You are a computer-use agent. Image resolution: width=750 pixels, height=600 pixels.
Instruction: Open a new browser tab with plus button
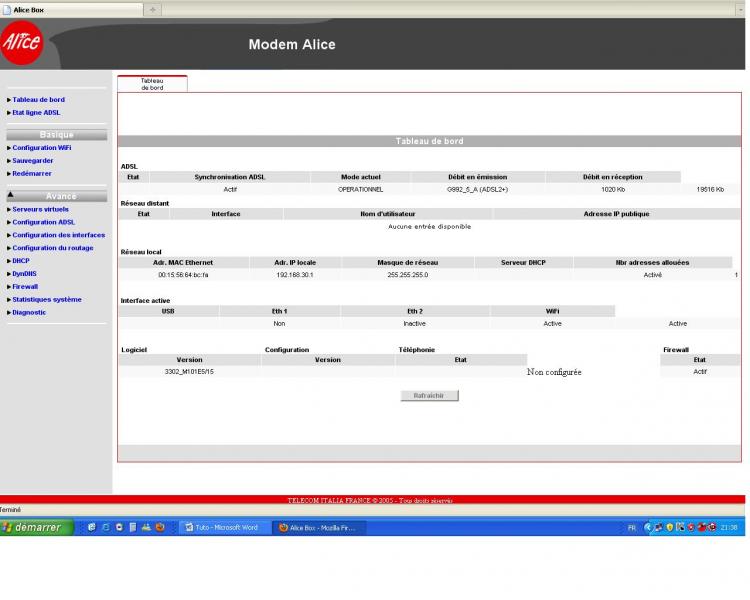[153, 10]
